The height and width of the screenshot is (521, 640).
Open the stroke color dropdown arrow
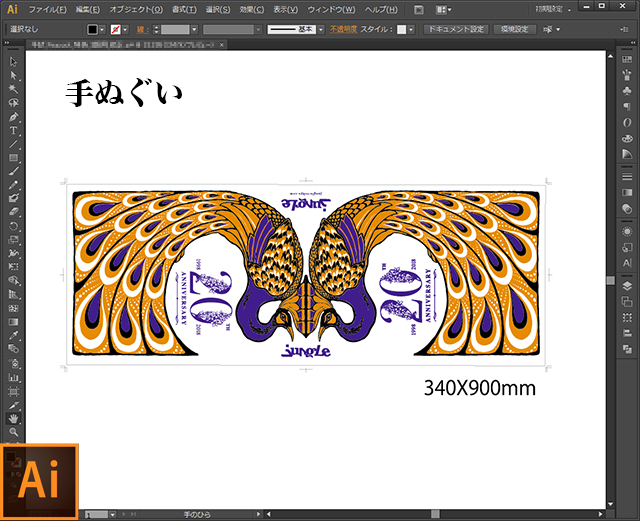coord(125,29)
